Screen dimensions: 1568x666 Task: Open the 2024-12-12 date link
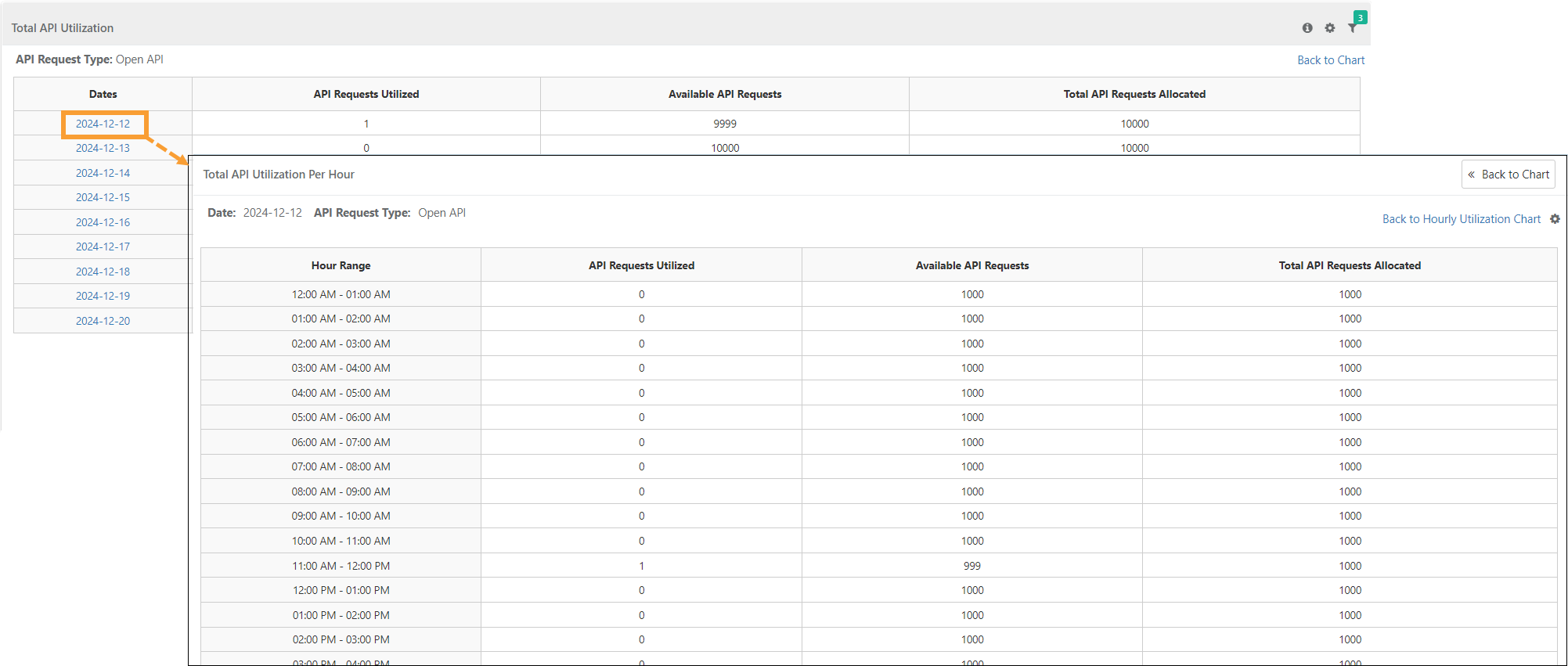point(103,124)
